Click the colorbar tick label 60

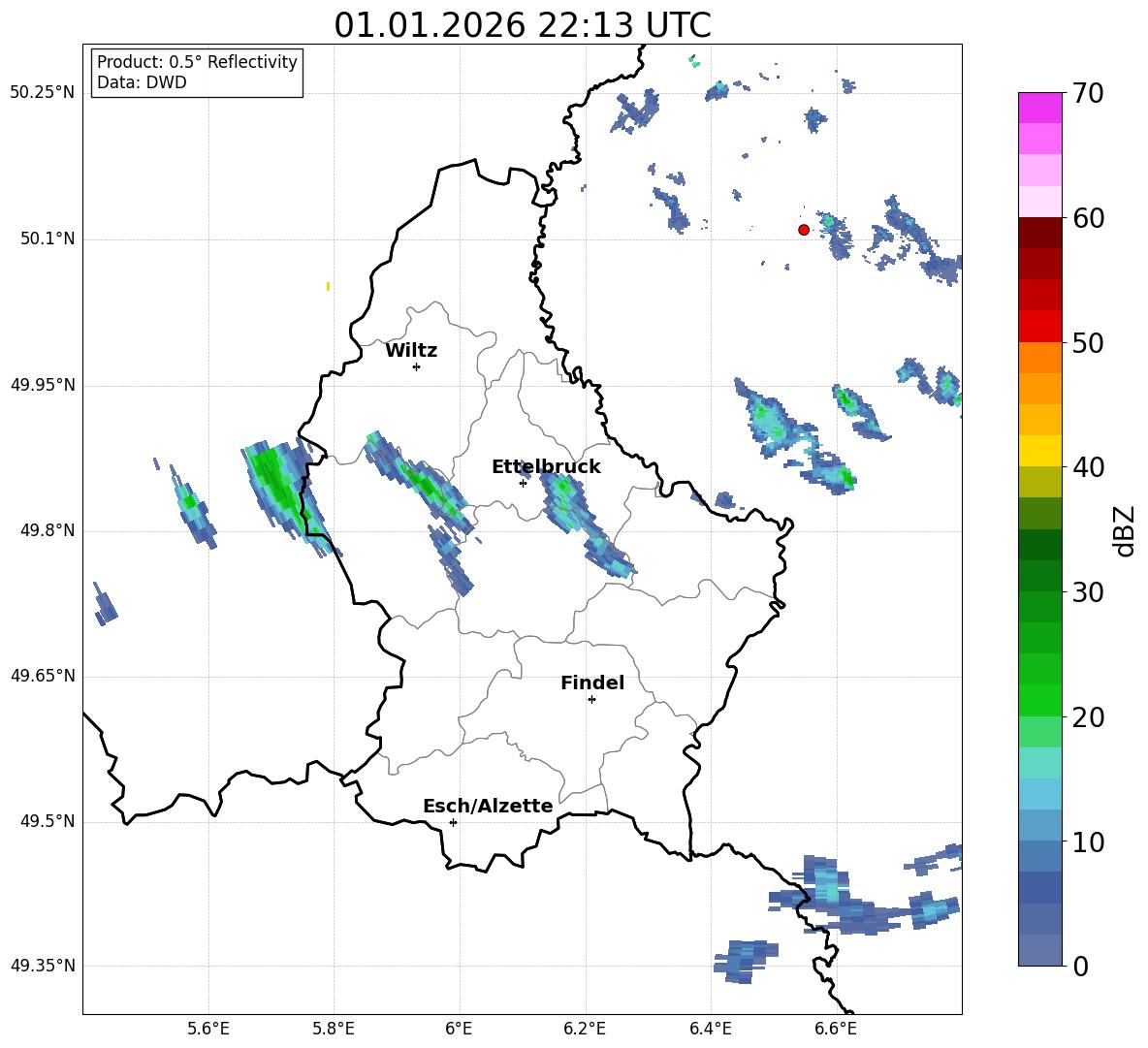coord(1088,218)
